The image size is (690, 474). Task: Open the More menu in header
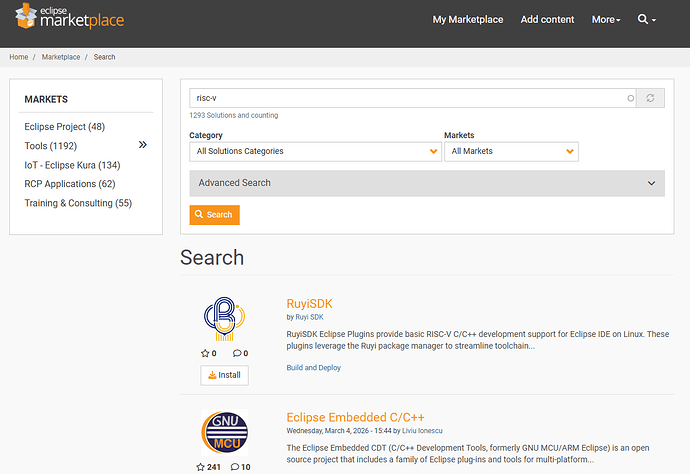(606, 19)
